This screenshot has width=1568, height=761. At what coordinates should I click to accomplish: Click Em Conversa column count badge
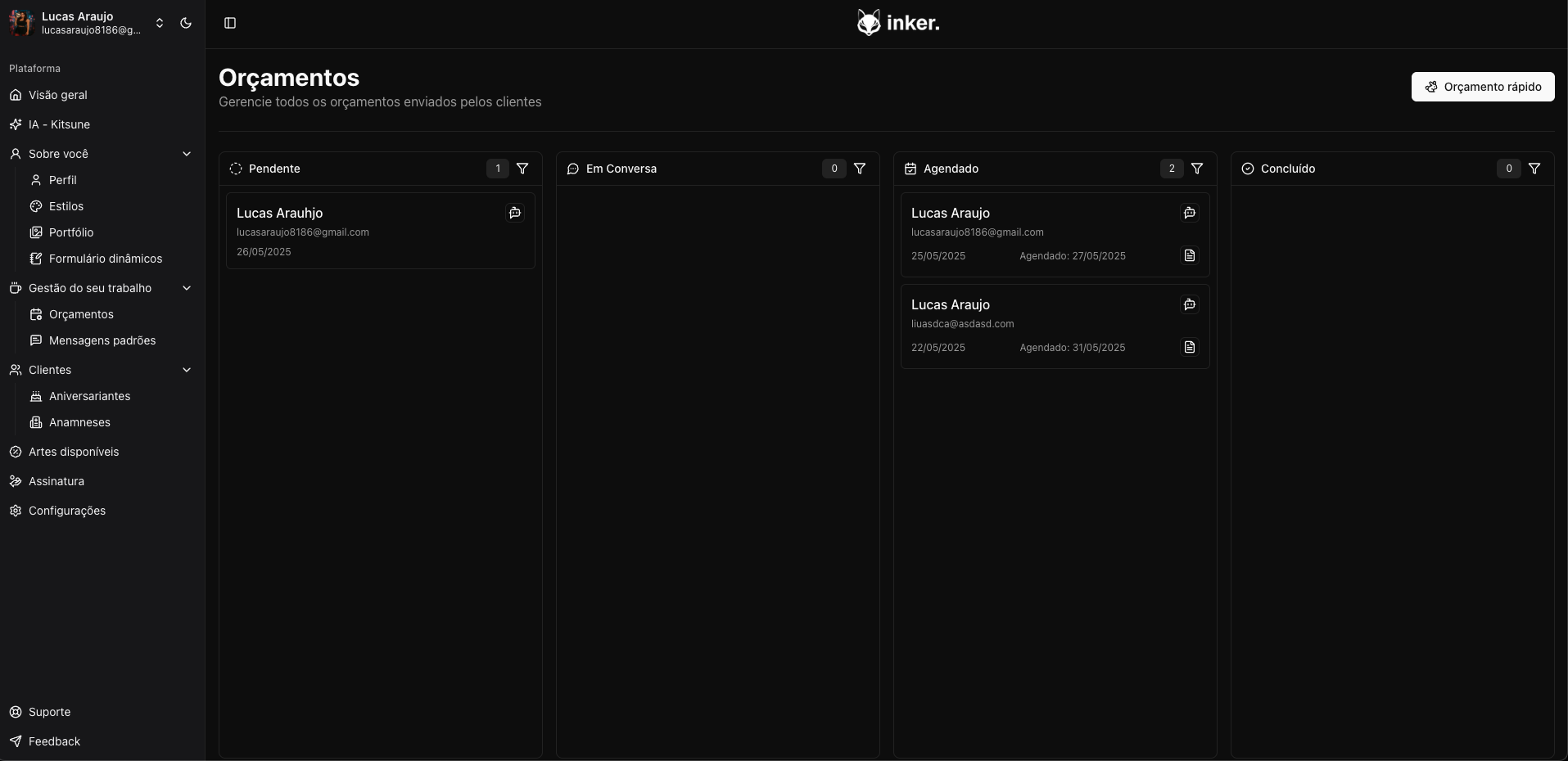pos(834,169)
